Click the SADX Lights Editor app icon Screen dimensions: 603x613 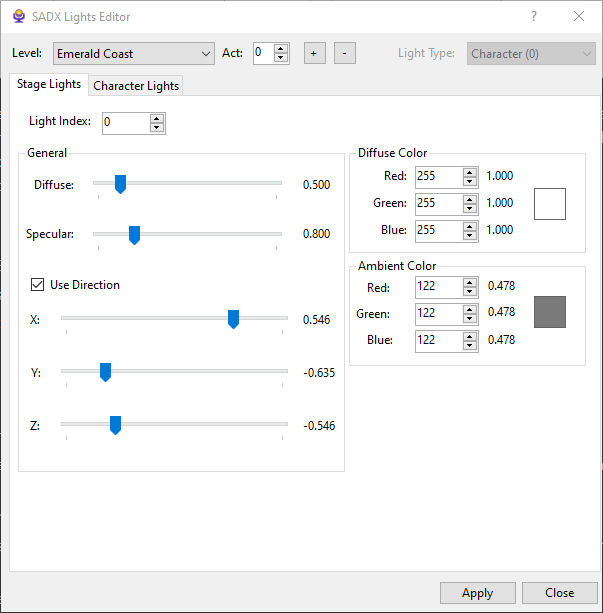click(18, 17)
